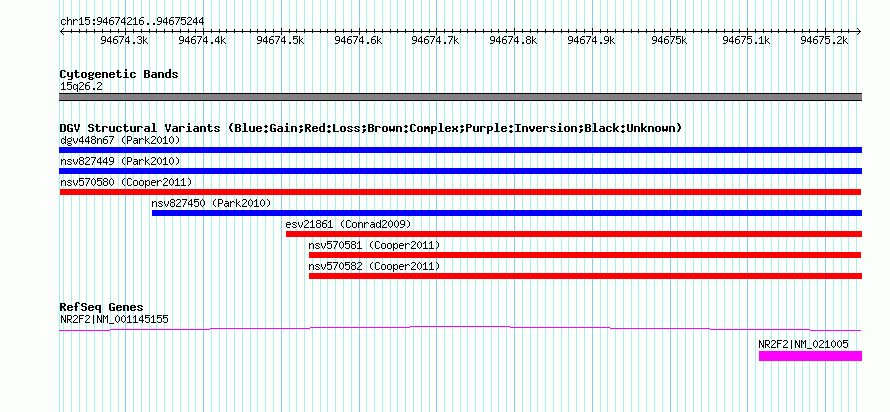The width and height of the screenshot is (890, 412).
Task: Click the 94674.4k ruler tick label
Action: pos(203,40)
